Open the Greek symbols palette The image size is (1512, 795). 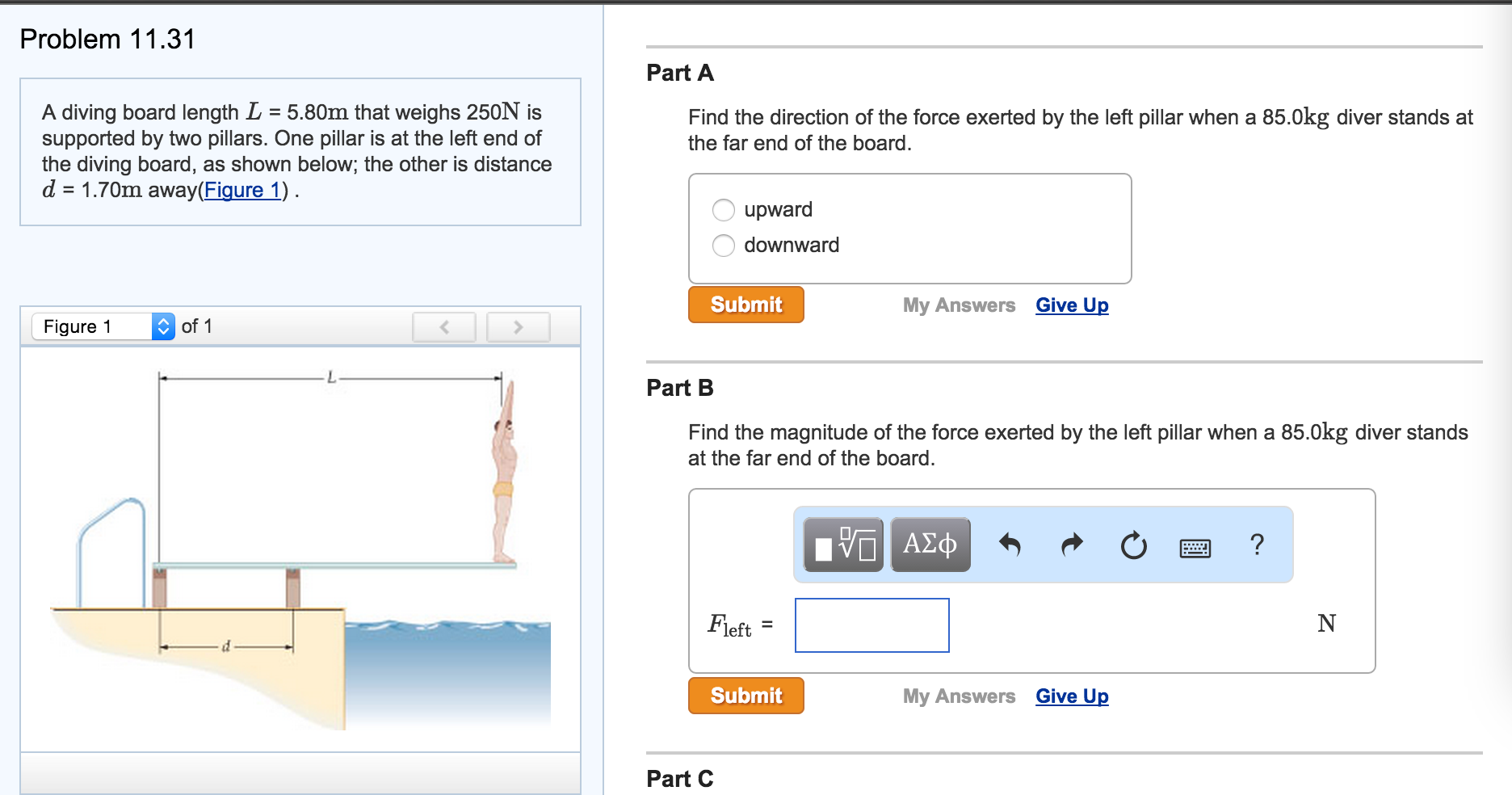[x=930, y=545]
